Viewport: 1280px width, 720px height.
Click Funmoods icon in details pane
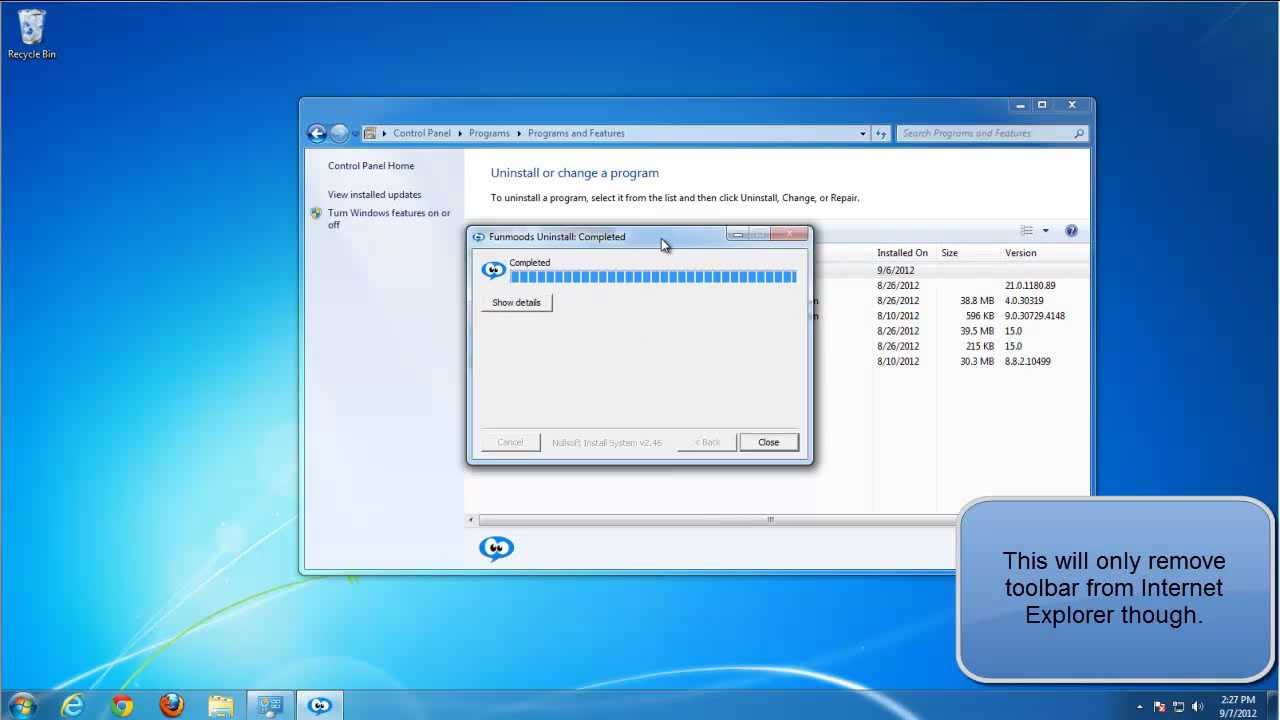496,548
